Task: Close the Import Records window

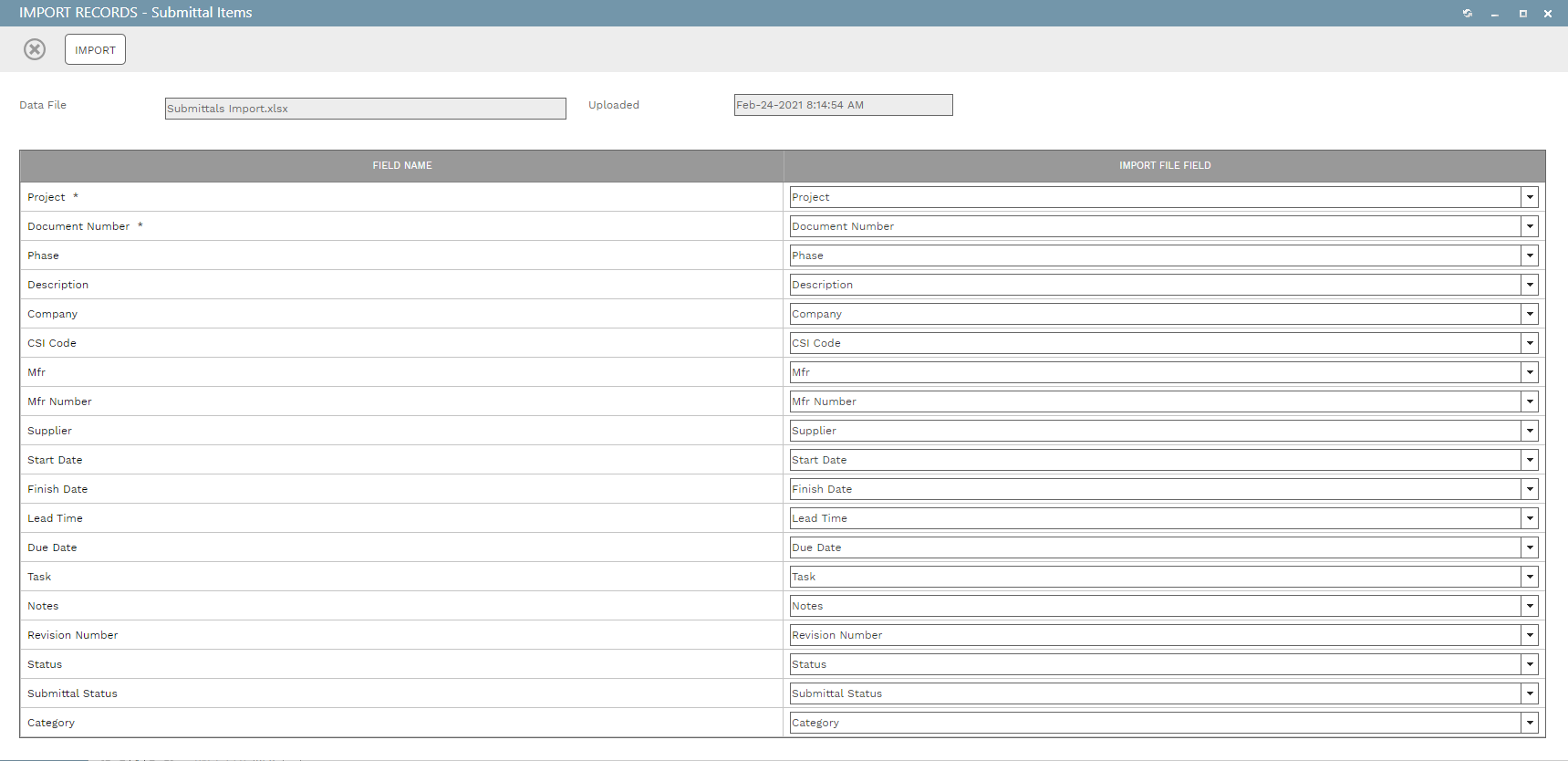Action: tap(1548, 14)
